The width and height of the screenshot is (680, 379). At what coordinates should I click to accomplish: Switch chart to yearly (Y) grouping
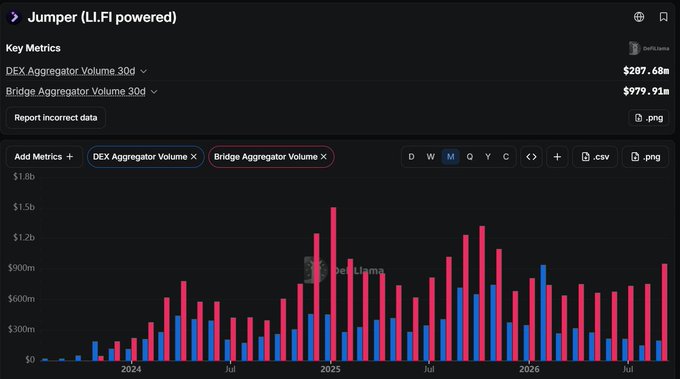pos(488,157)
